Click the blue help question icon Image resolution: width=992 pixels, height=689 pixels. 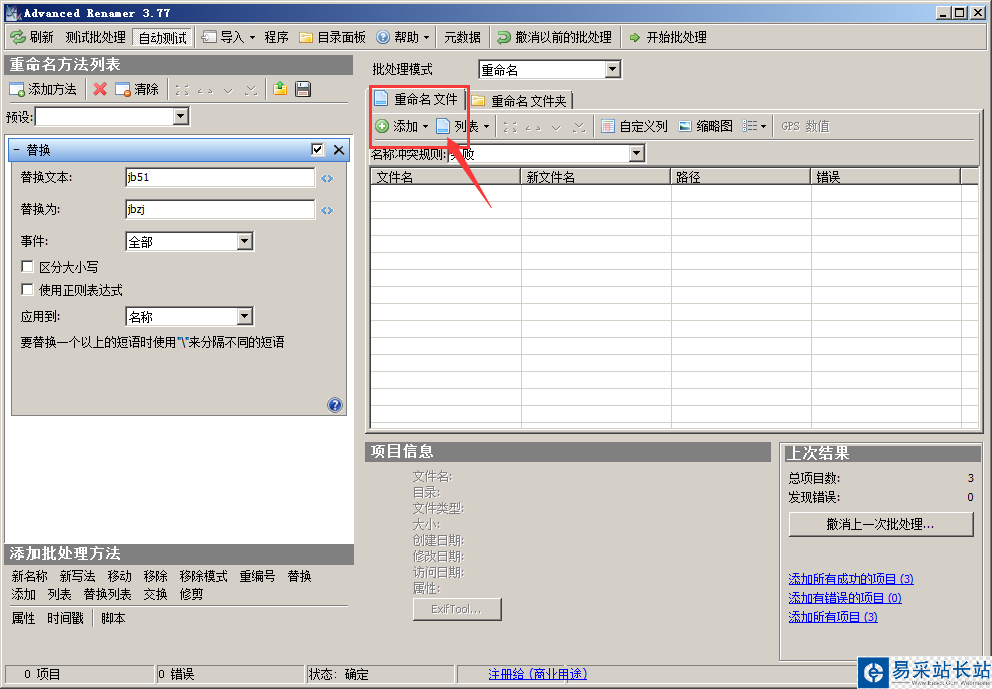tap(335, 405)
